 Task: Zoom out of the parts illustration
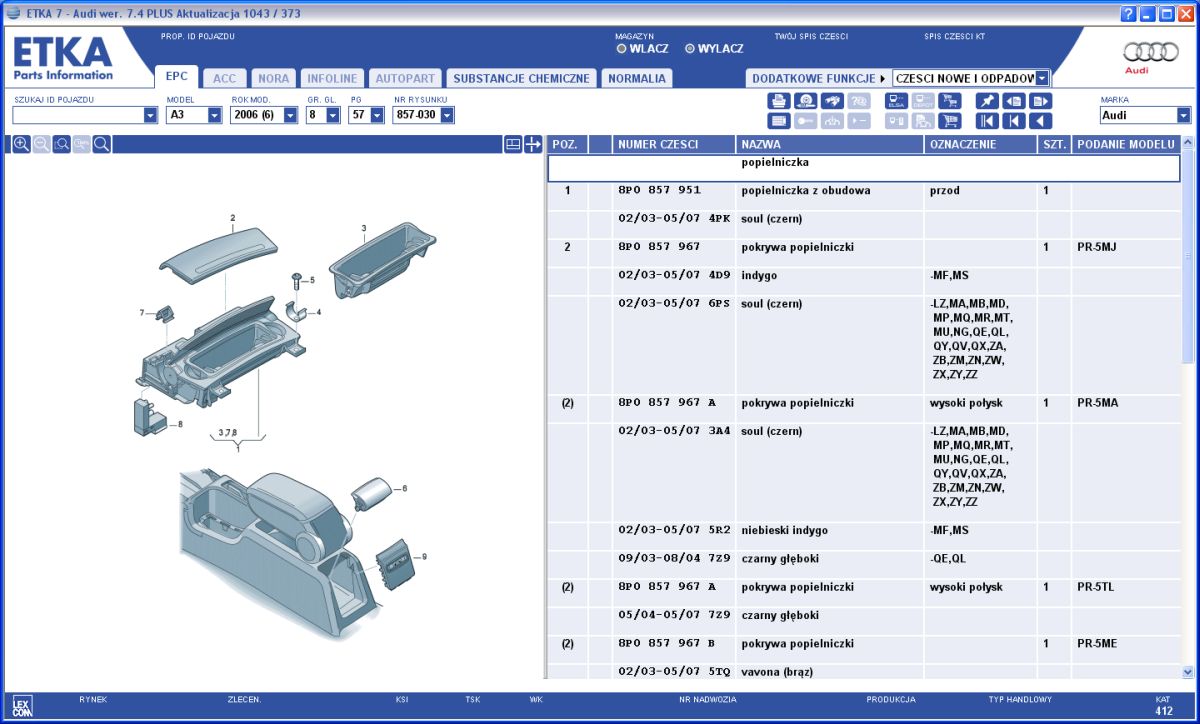point(41,144)
